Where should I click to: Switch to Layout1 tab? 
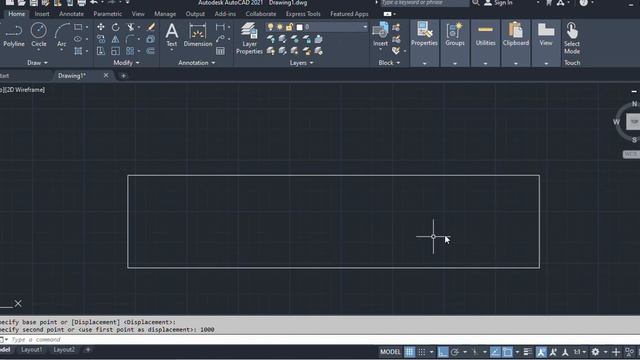point(31,350)
